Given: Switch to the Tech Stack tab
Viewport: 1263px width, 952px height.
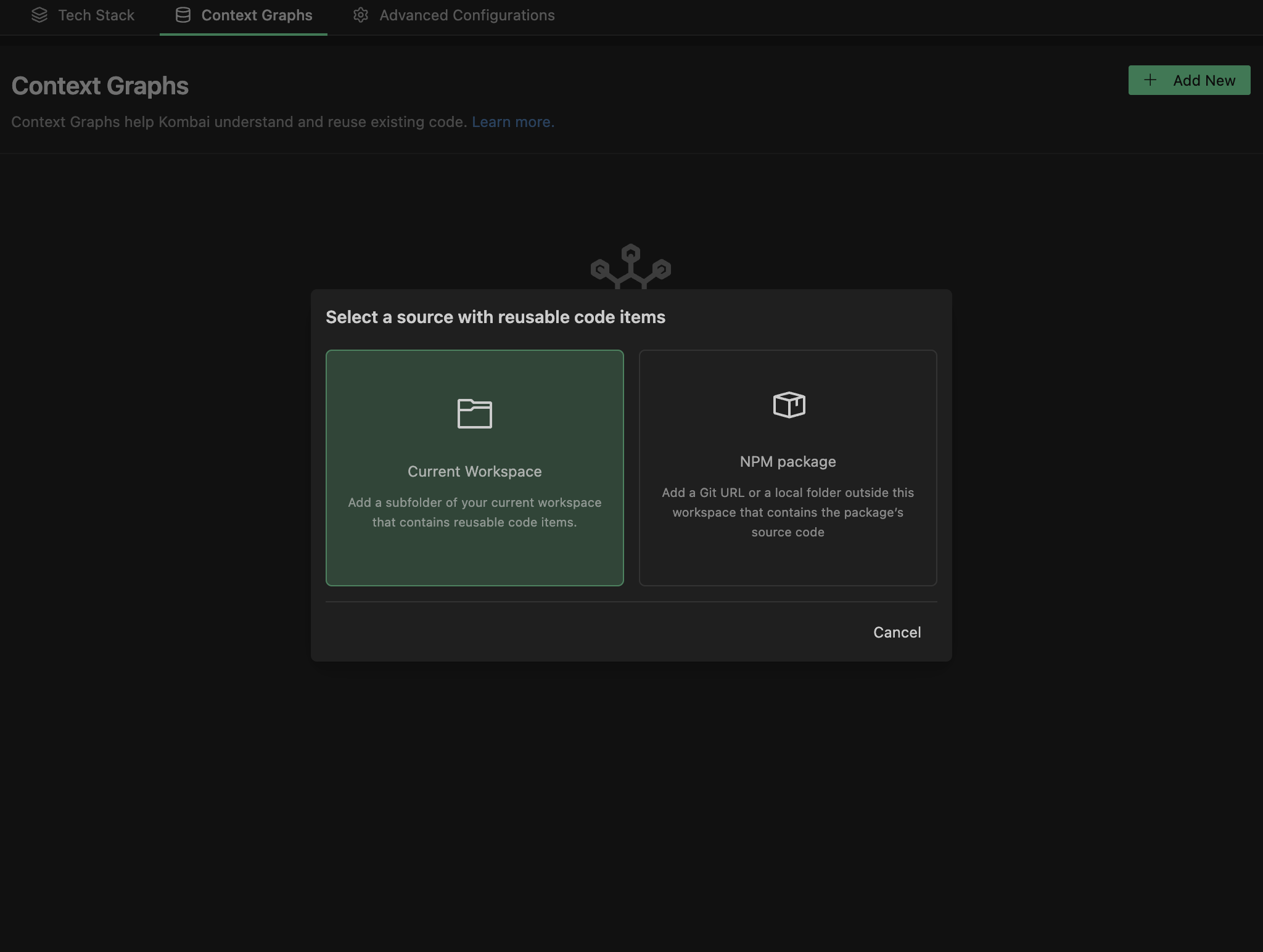Looking at the screenshot, I should pyautogui.click(x=96, y=15).
